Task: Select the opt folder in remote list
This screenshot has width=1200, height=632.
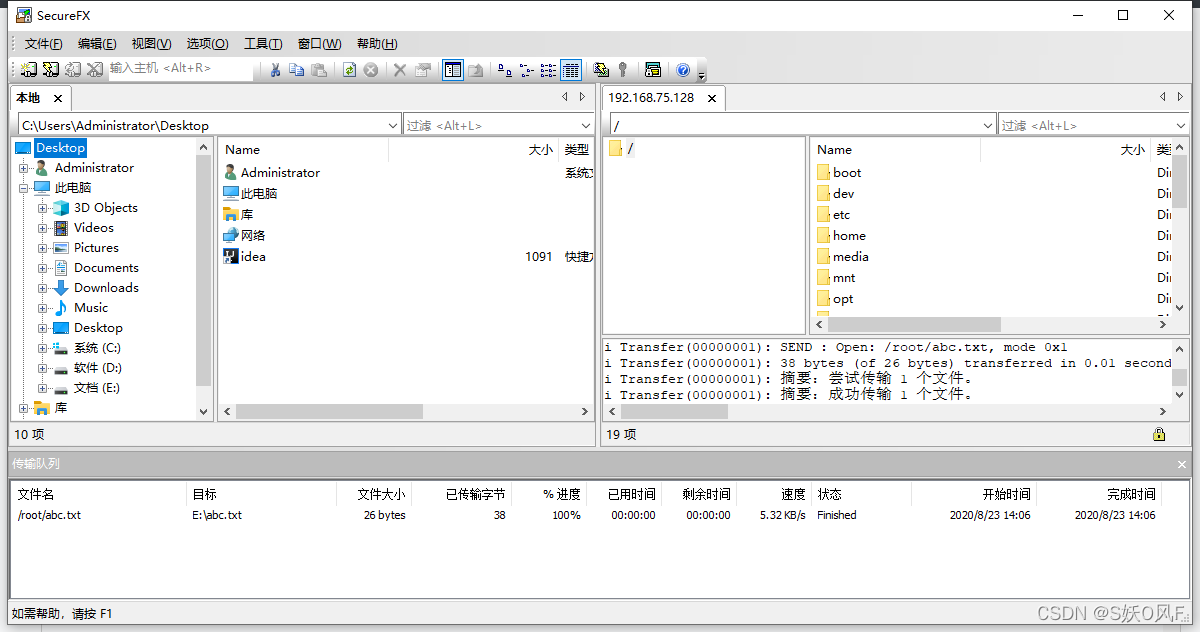Action: click(843, 299)
